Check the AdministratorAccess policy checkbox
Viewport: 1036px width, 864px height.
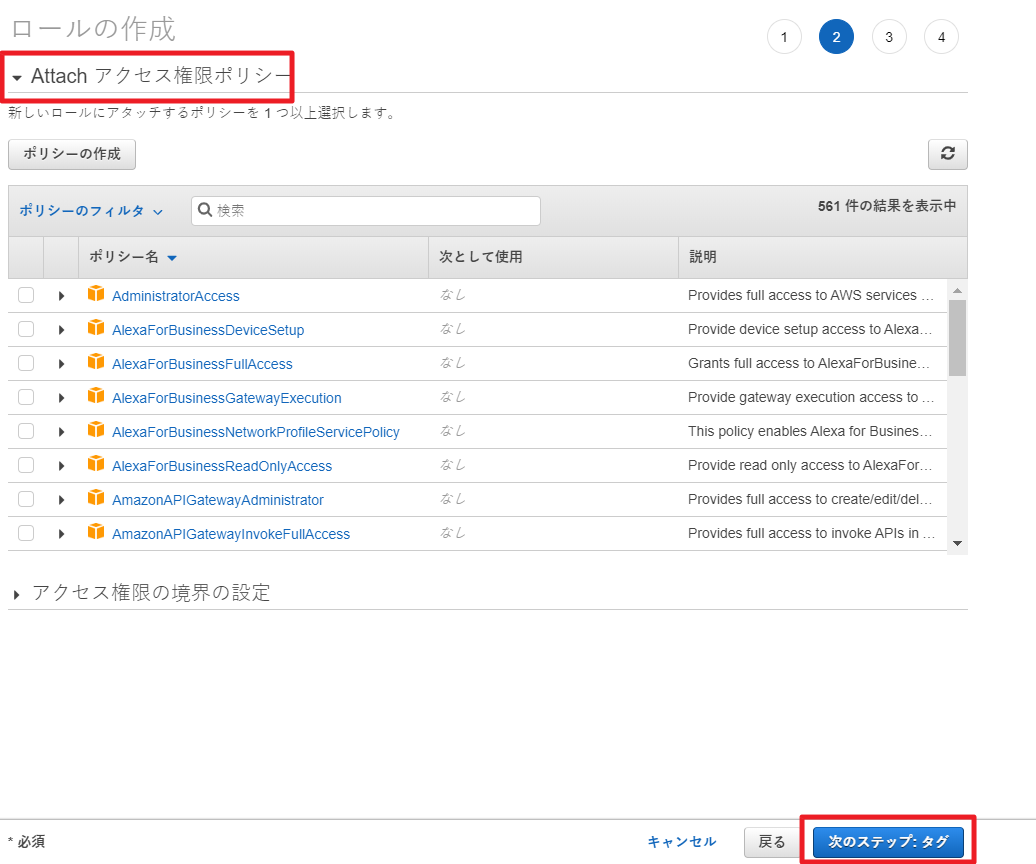26,295
